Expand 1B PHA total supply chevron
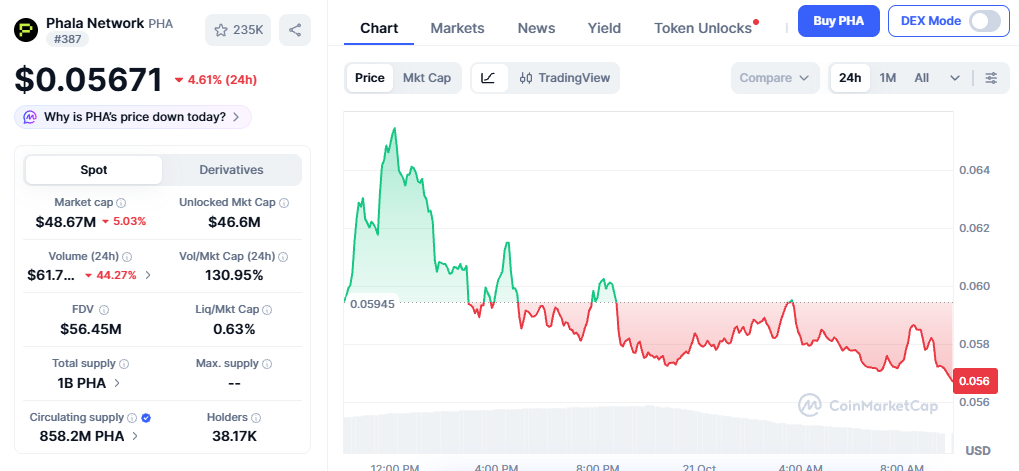Screen dimensions: 1019x471 pos(117,383)
